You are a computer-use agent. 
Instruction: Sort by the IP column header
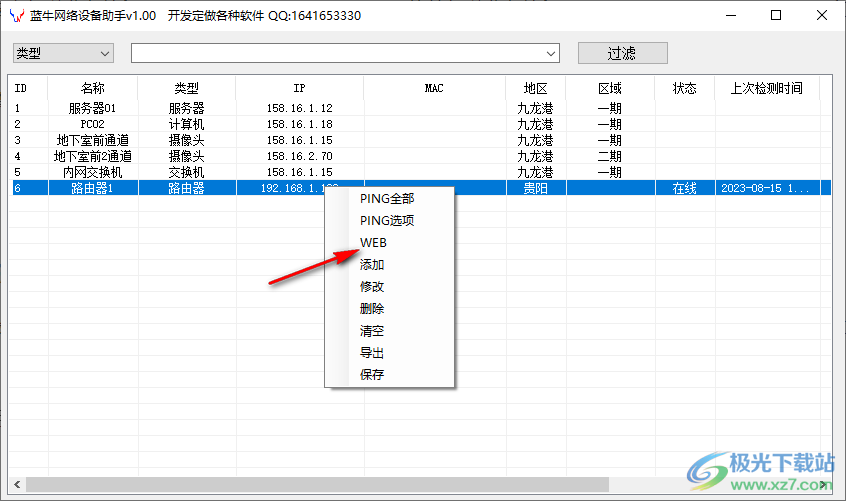[299, 88]
